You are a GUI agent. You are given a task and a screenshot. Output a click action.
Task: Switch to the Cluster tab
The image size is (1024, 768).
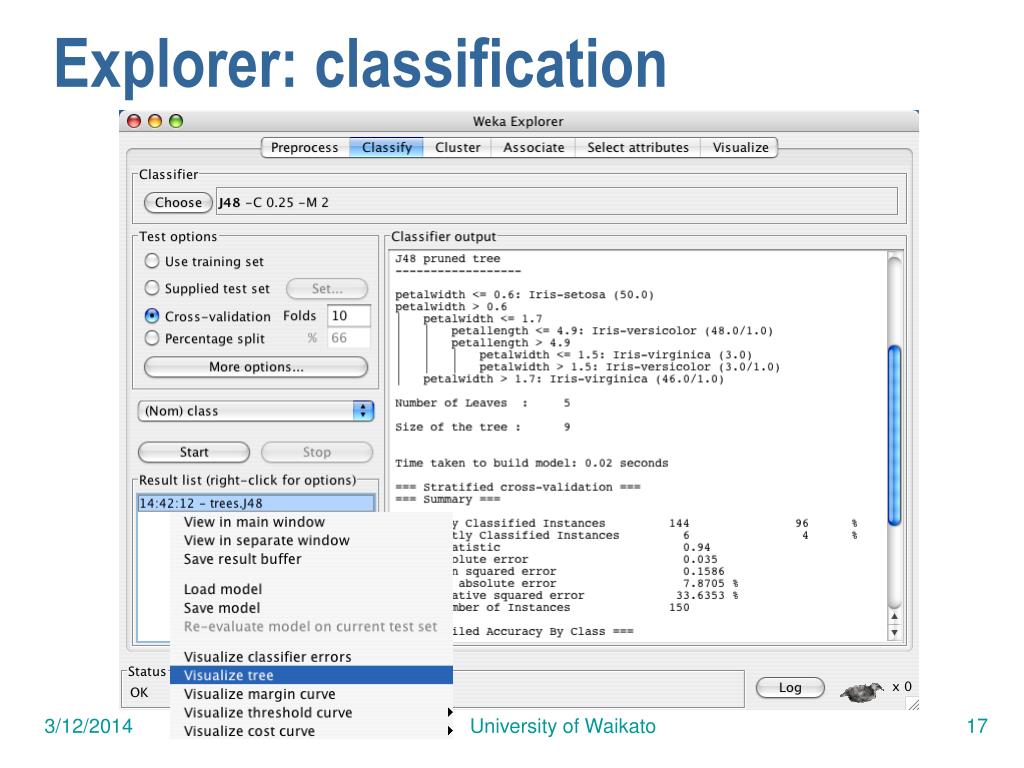[x=457, y=148]
